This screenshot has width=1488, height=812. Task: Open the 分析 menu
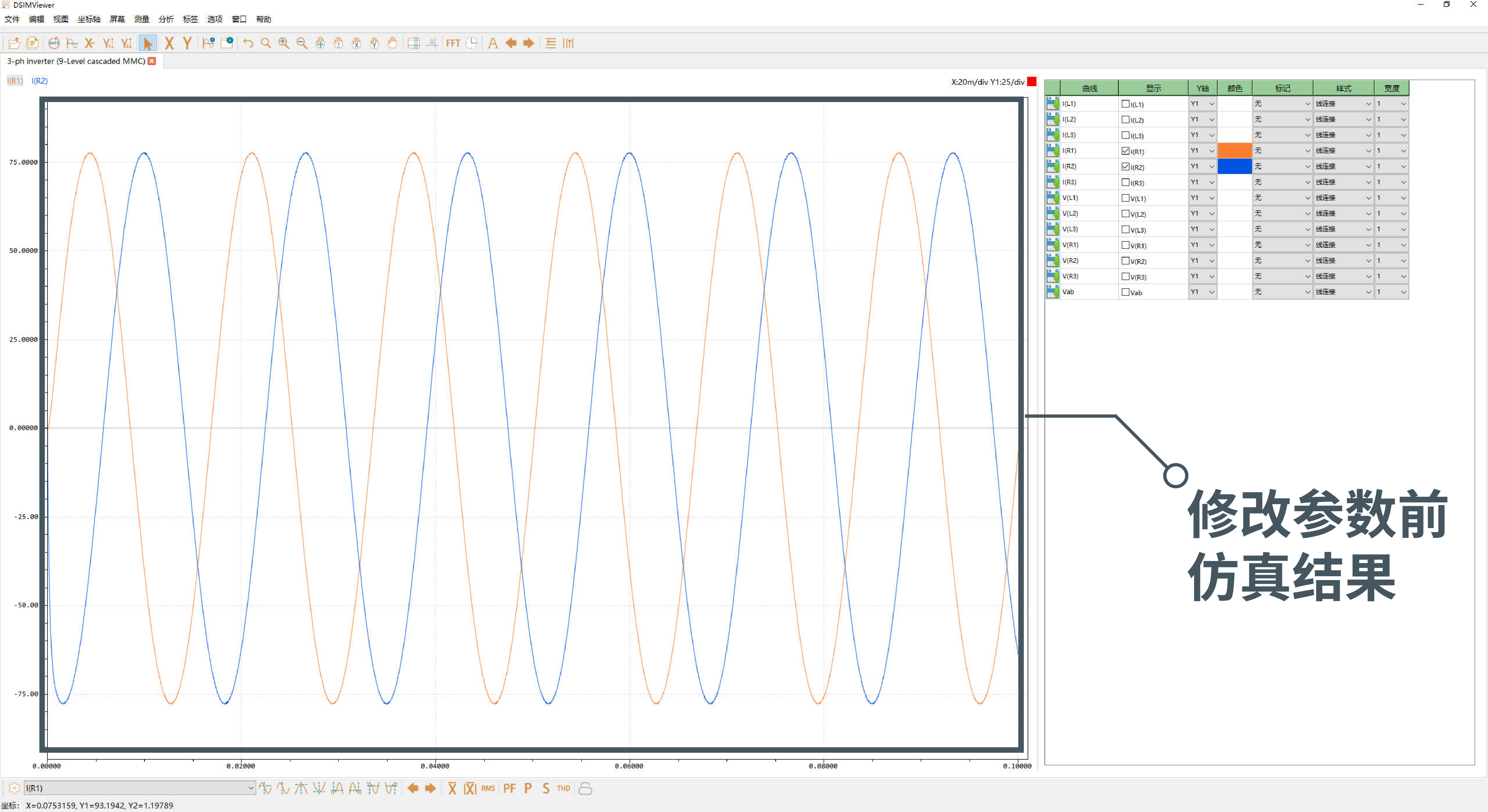tap(166, 19)
